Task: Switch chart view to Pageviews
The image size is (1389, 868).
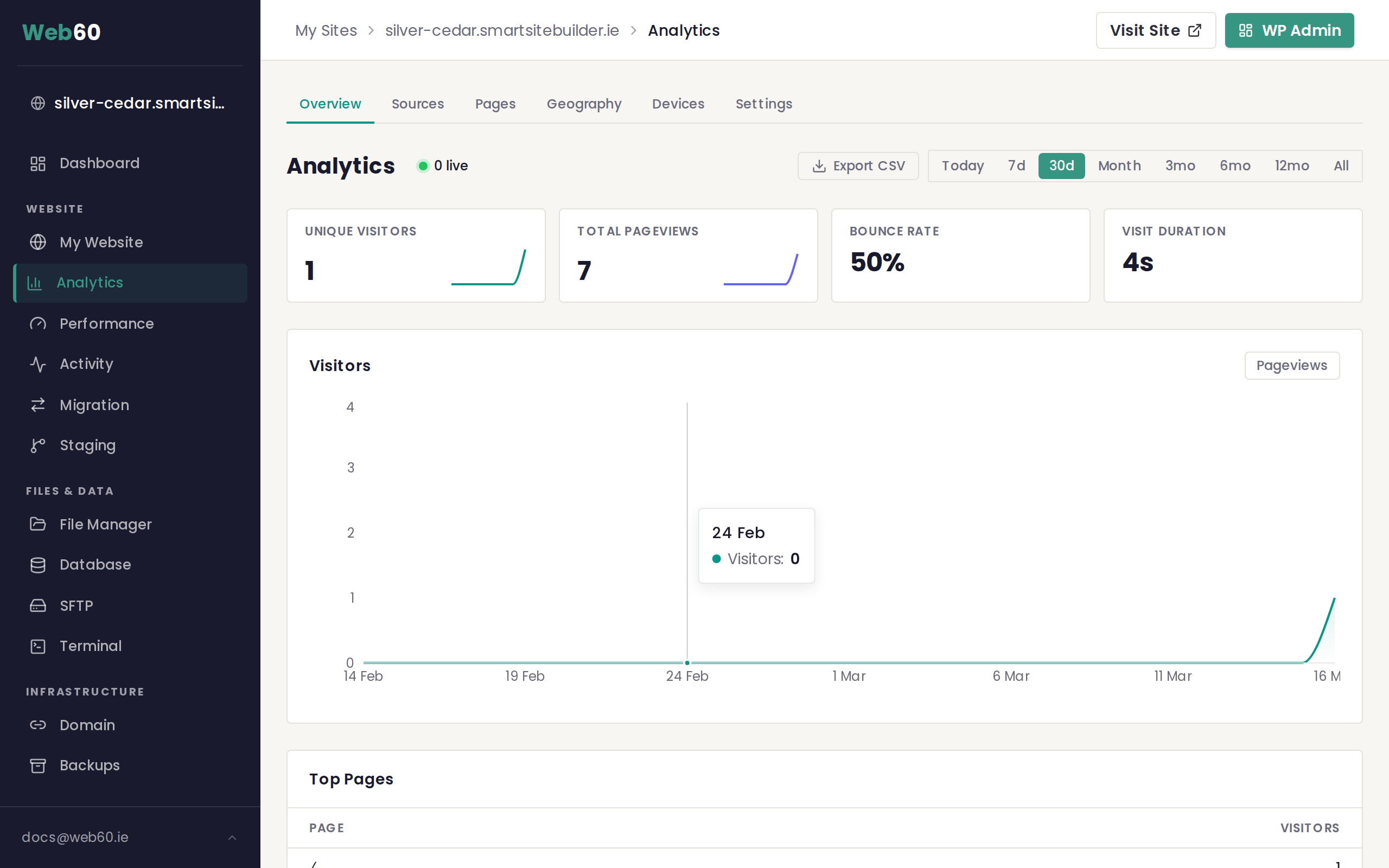Action: coord(1291,365)
